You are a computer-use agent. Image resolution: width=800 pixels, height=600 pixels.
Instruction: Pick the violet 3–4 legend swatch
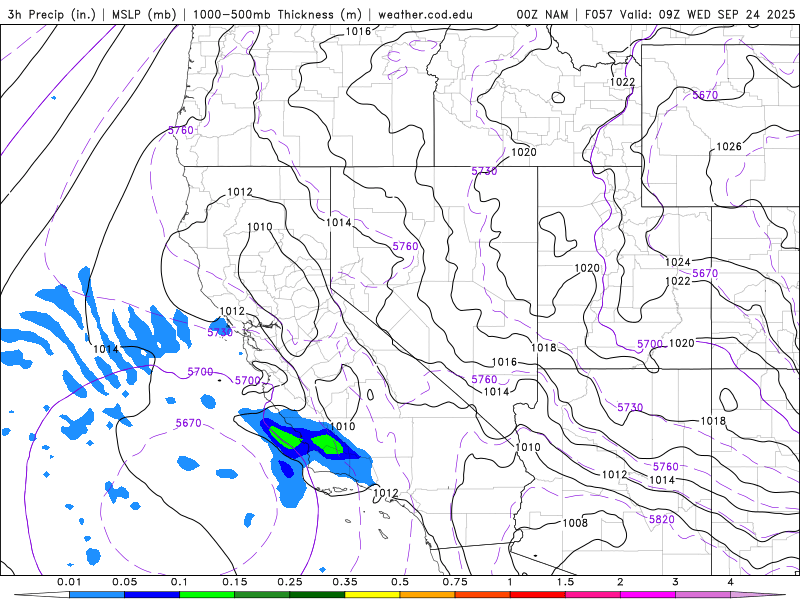click(703, 595)
